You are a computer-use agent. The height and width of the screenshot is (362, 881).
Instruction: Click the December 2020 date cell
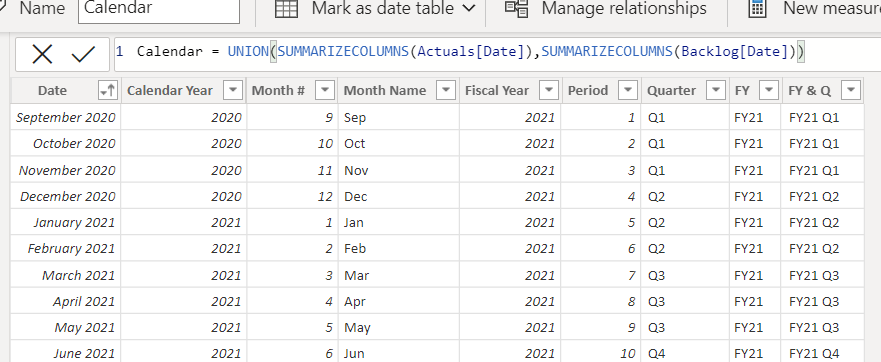click(66, 196)
